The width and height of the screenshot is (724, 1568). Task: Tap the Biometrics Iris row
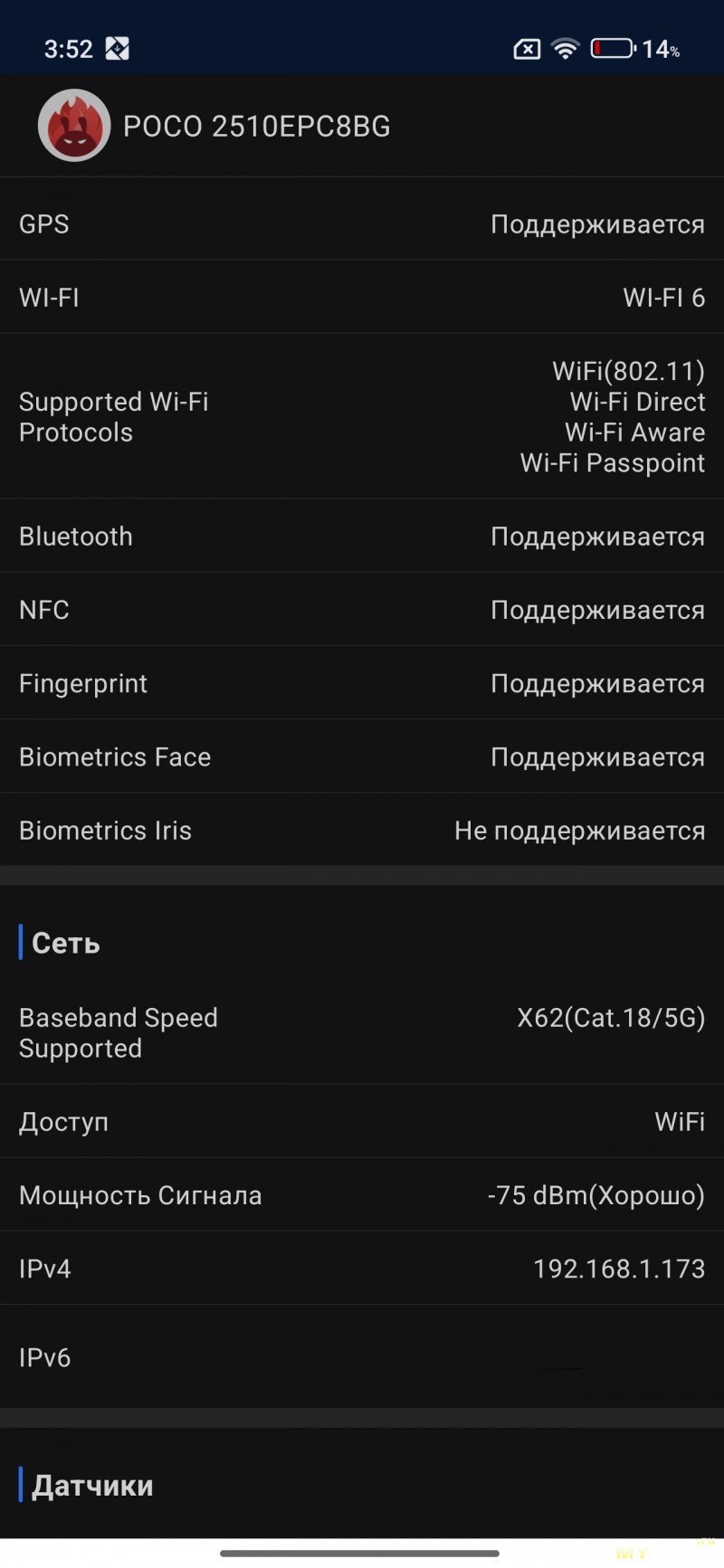(362, 831)
